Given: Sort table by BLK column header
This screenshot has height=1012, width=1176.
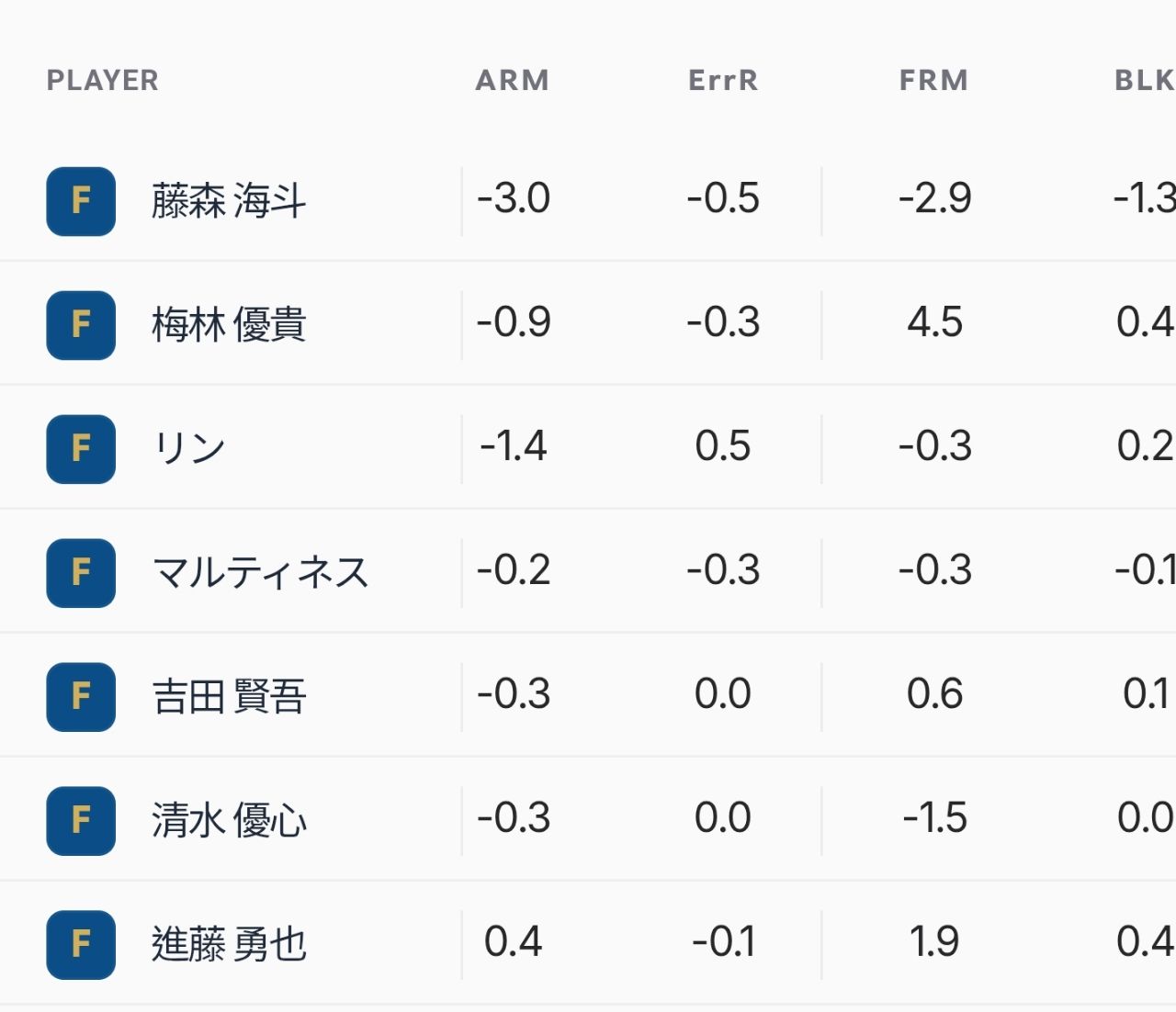Looking at the screenshot, I should click(x=1145, y=81).
